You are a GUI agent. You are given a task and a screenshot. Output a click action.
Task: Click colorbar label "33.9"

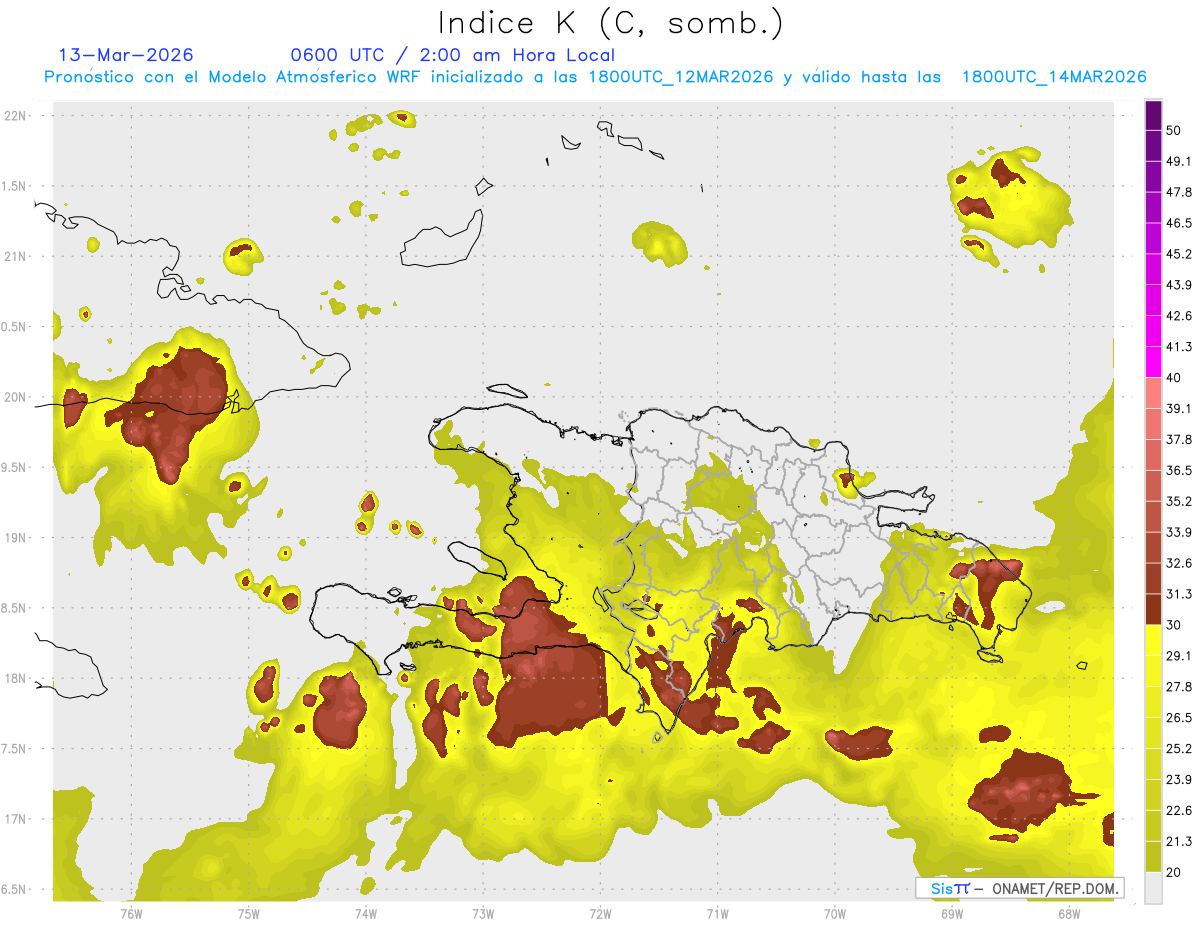click(1179, 532)
